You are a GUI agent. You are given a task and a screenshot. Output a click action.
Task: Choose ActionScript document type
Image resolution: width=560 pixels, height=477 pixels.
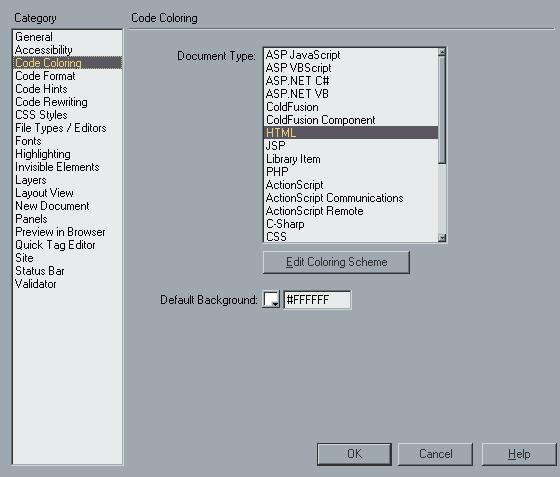pyautogui.click(x=351, y=185)
